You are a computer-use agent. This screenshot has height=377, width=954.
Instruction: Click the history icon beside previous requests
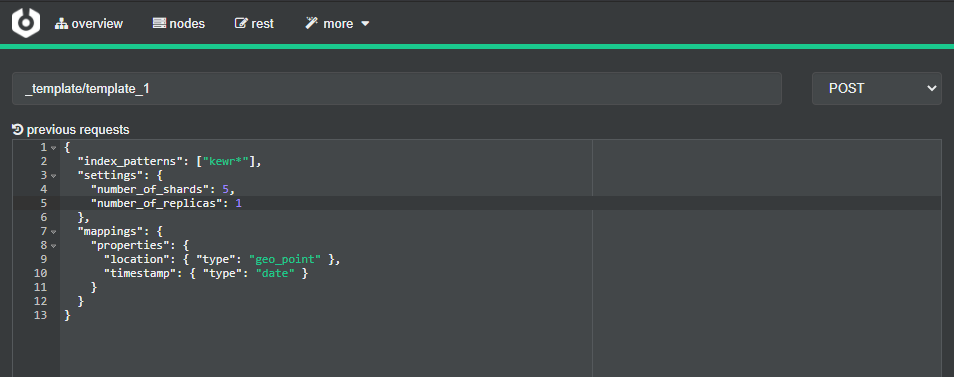(18, 129)
